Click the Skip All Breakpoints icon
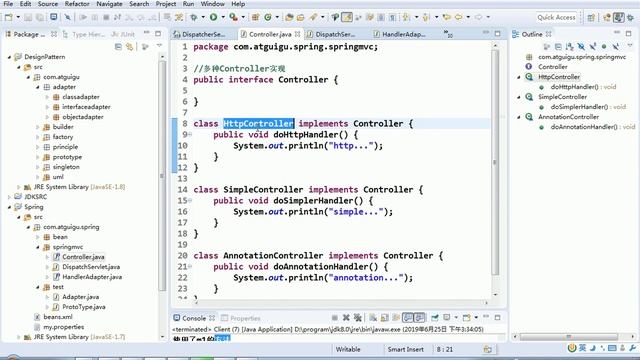This screenshot has width=640, height=360. pyautogui.click(x=67, y=17)
